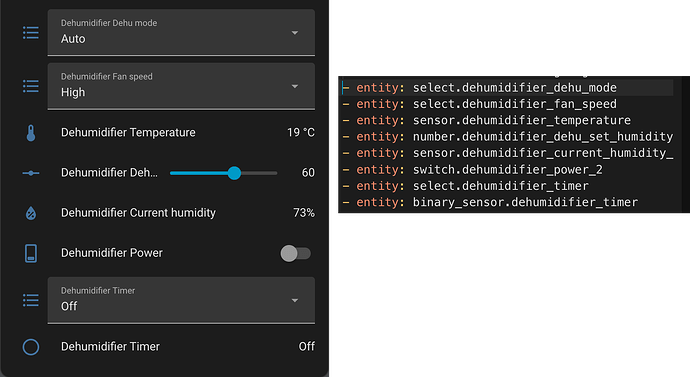690x377 pixels.
Task: Click the 19 °C temperature value
Action: pyautogui.click(x=301, y=132)
